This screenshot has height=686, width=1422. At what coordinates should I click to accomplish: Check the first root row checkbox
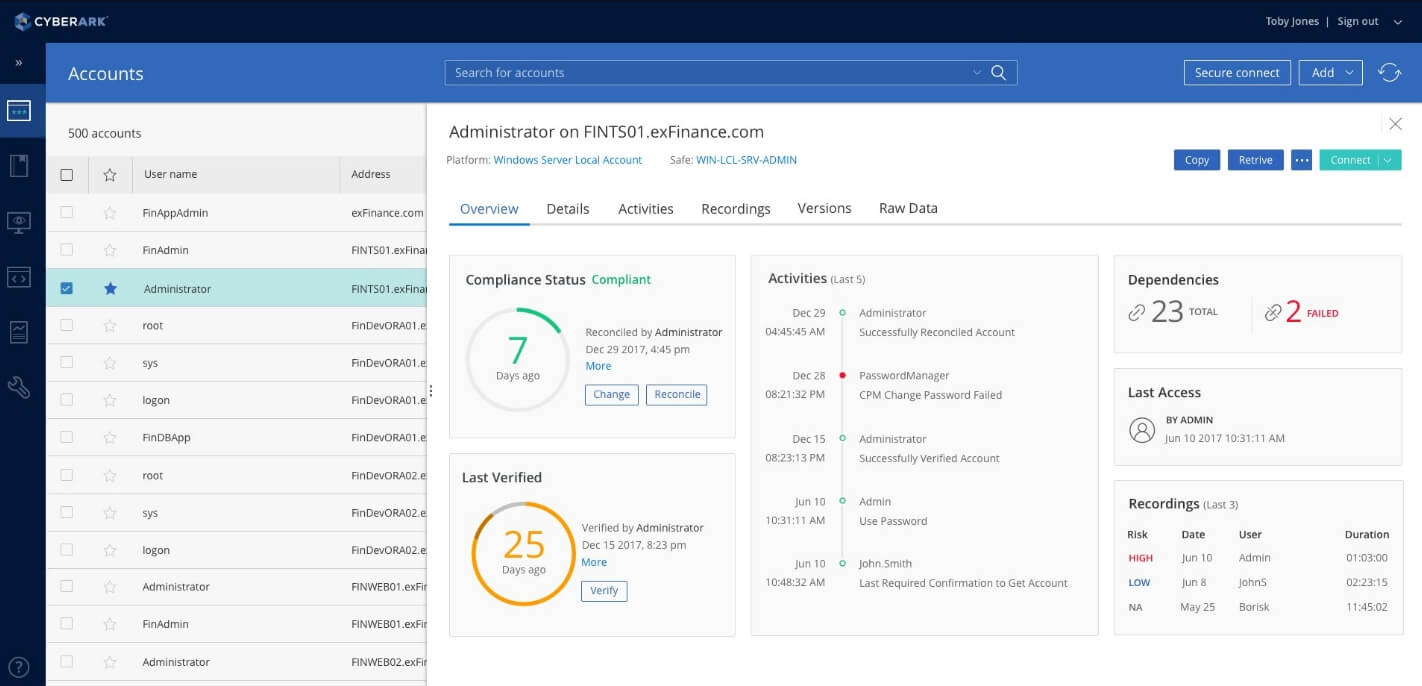(67, 325)
